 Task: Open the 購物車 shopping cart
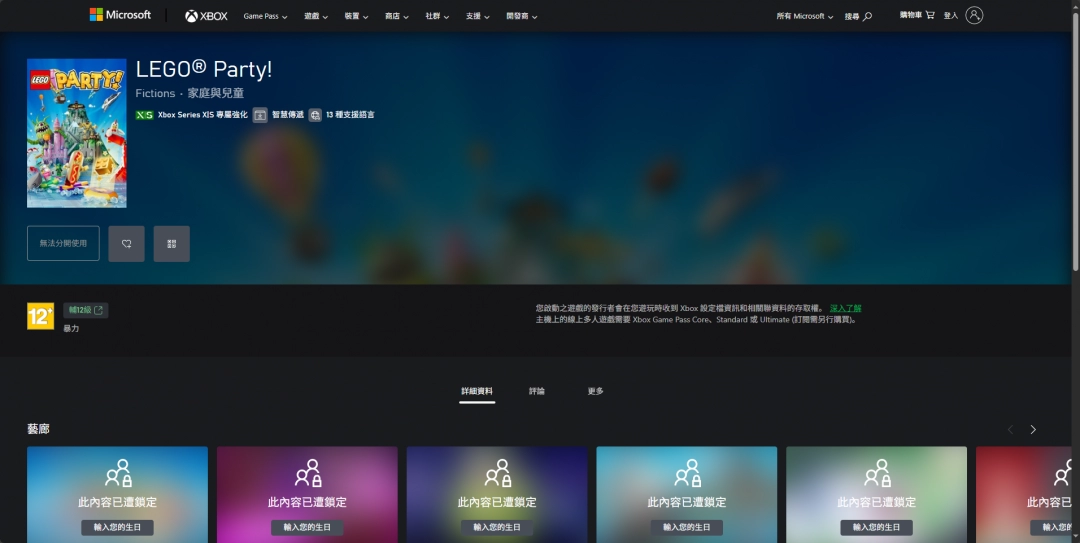[917, 14]
